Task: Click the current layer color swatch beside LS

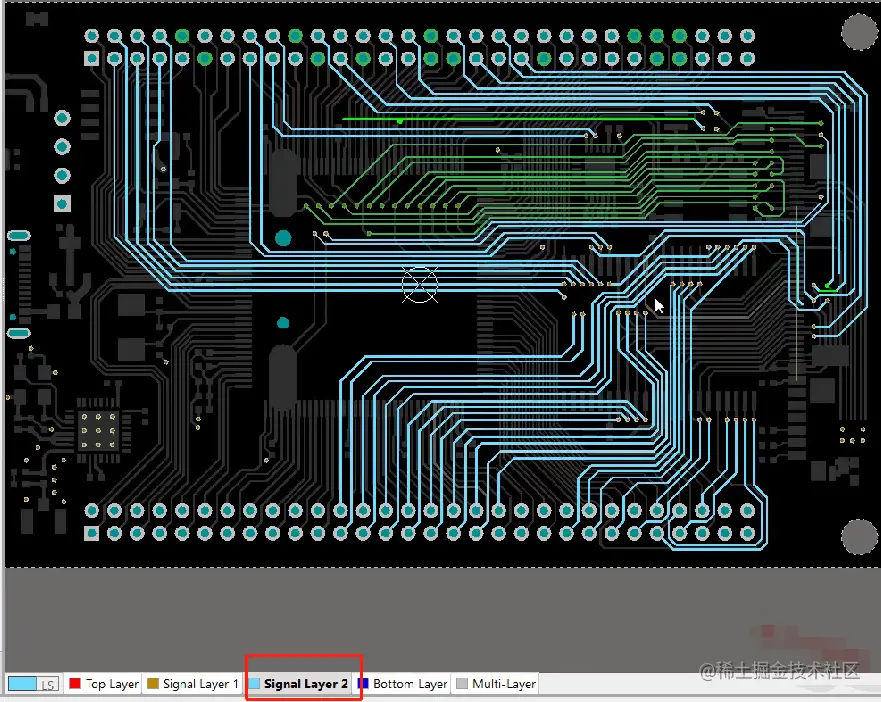Action: click(22, 685)
